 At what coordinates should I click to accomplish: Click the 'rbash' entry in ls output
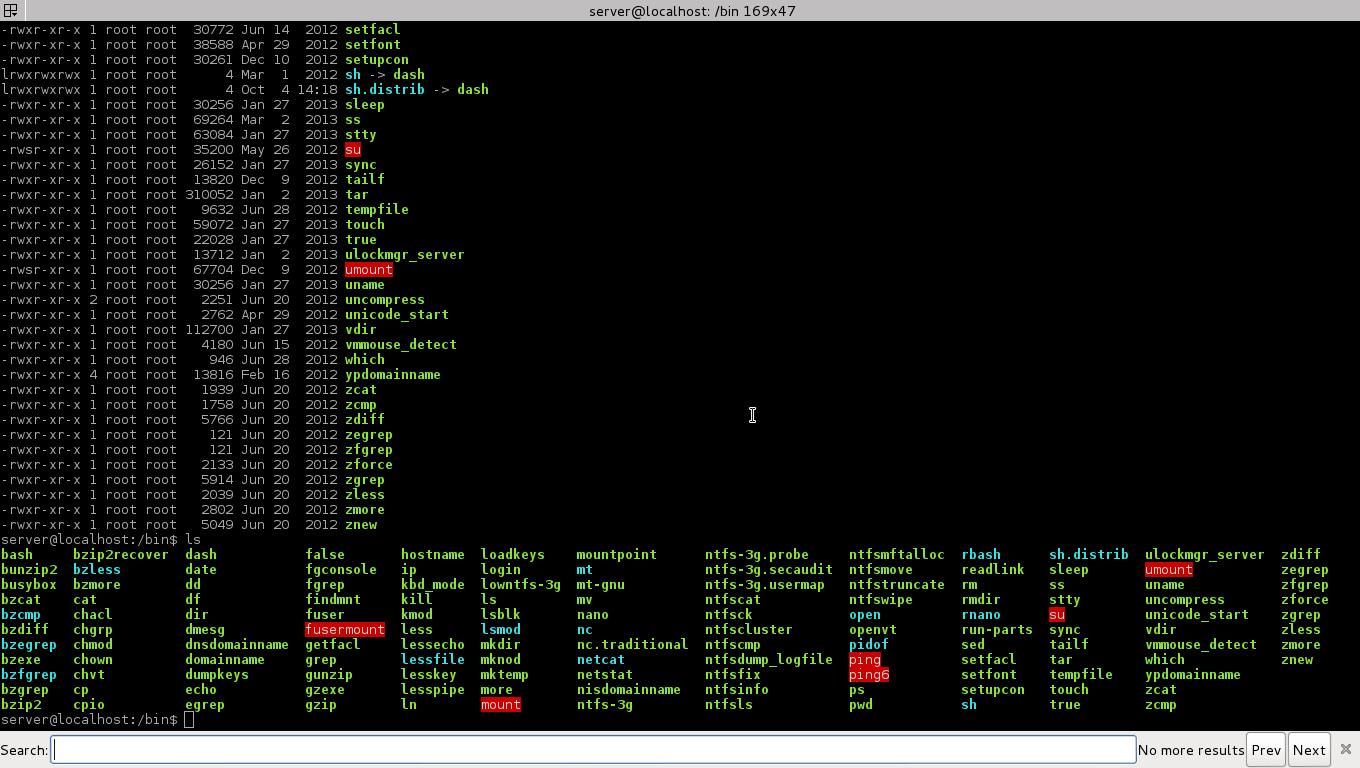pos(980,555)
